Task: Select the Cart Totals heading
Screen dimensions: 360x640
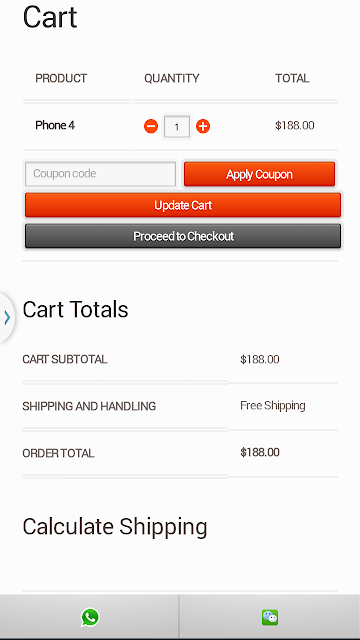Action: (76, 309)
